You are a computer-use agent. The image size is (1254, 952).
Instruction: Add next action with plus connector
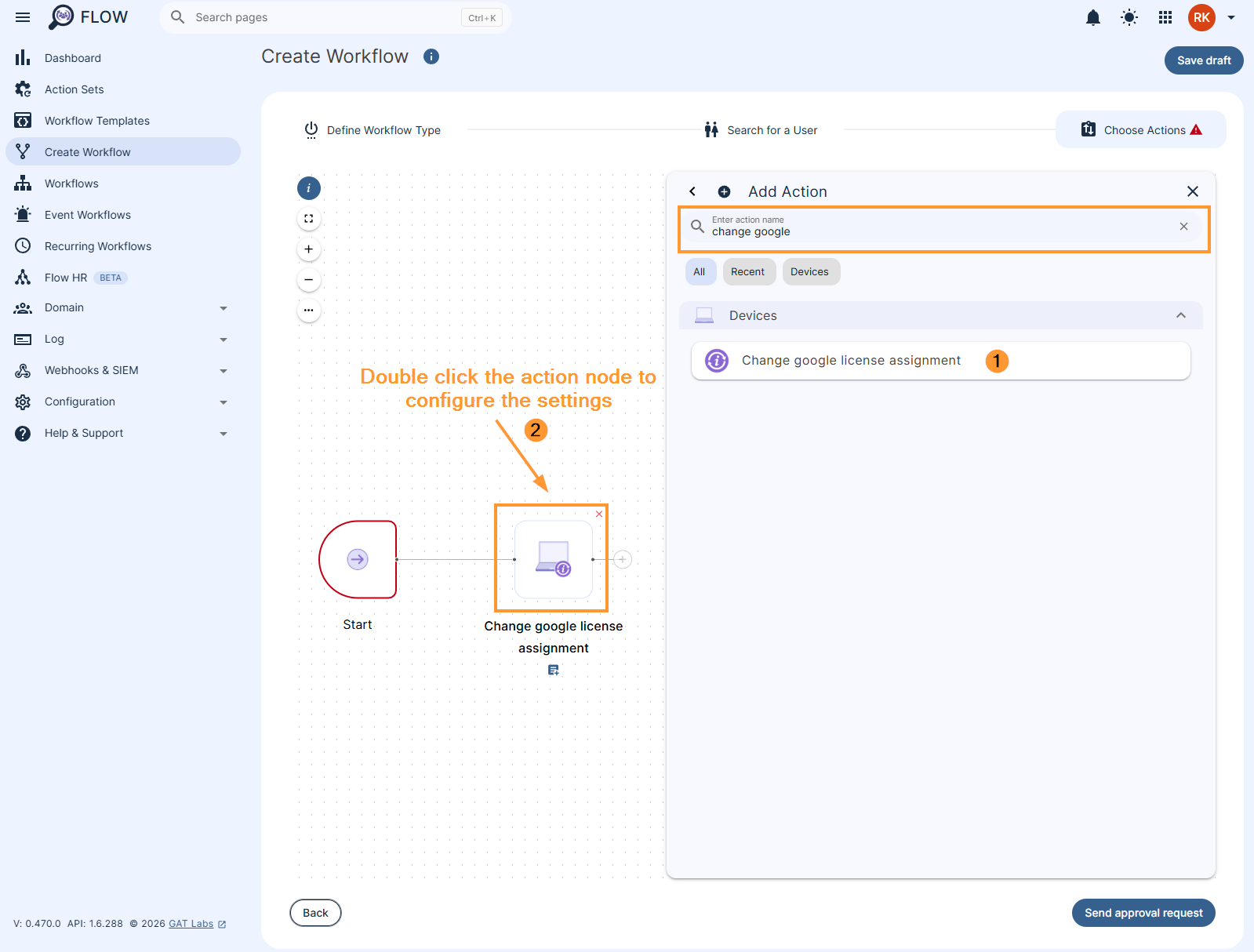click(x=623, y=559)
